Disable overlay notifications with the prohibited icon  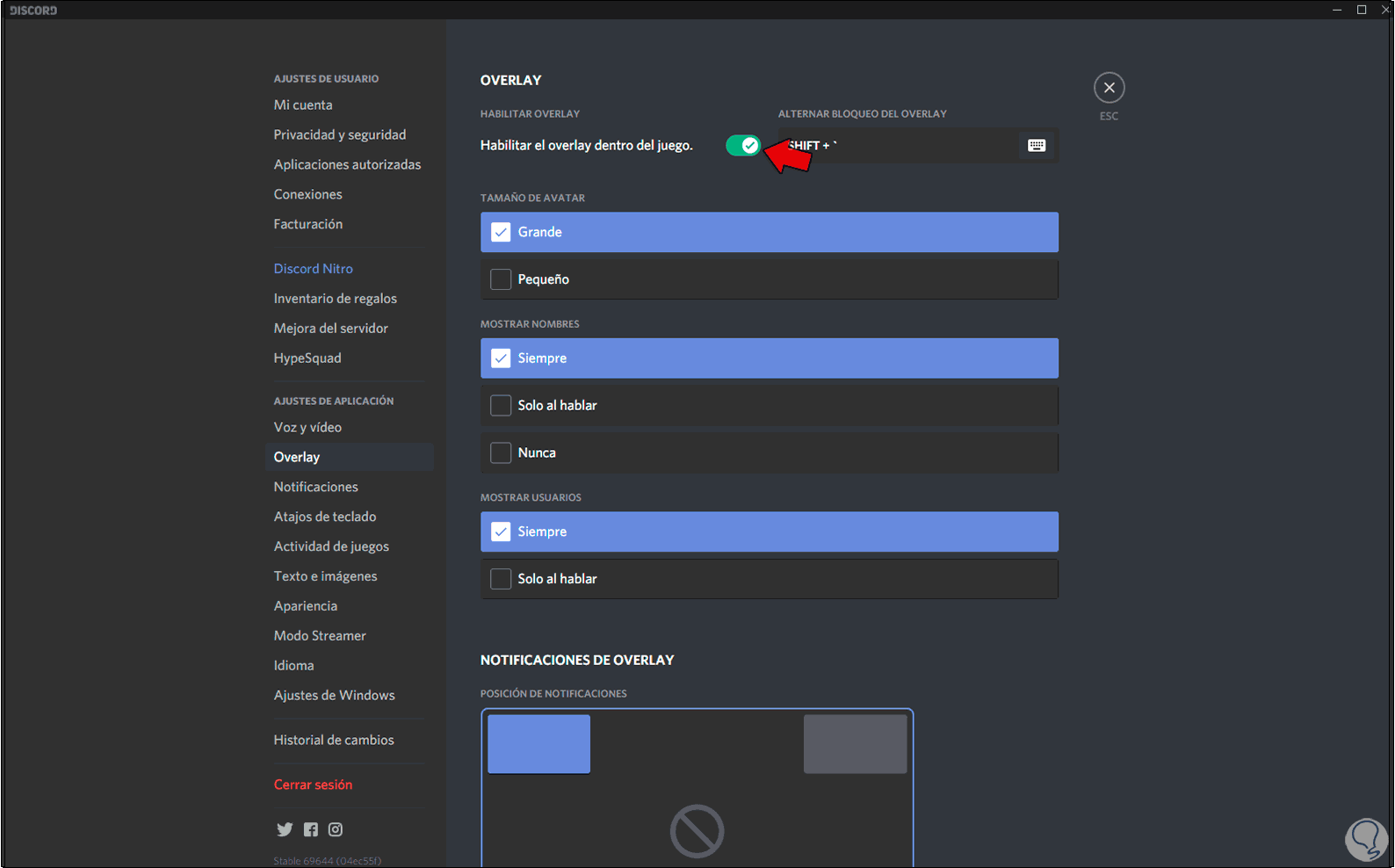tap(697, 831)
